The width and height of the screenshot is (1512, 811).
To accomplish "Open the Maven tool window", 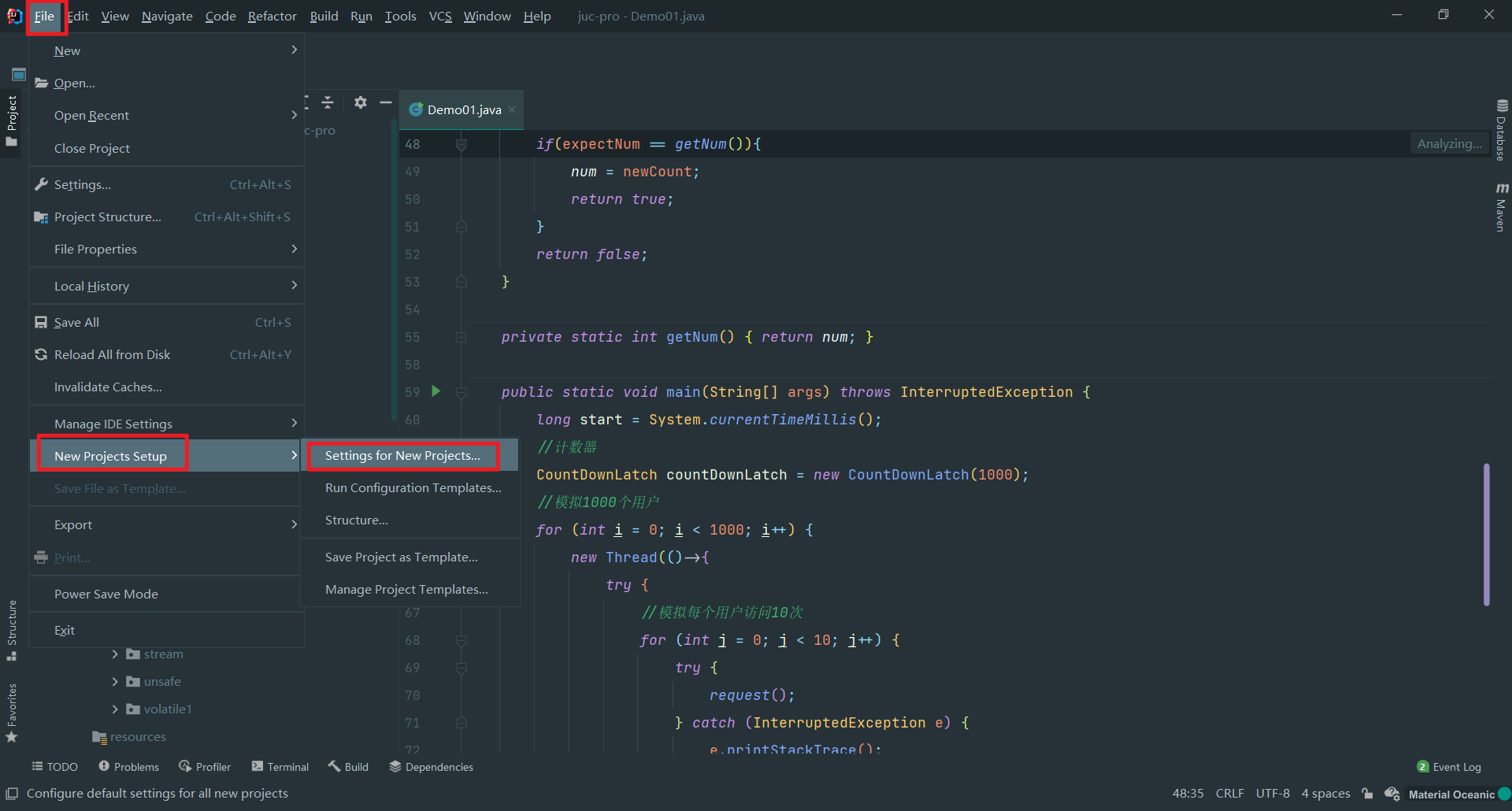I will (x=1502, y=207).
